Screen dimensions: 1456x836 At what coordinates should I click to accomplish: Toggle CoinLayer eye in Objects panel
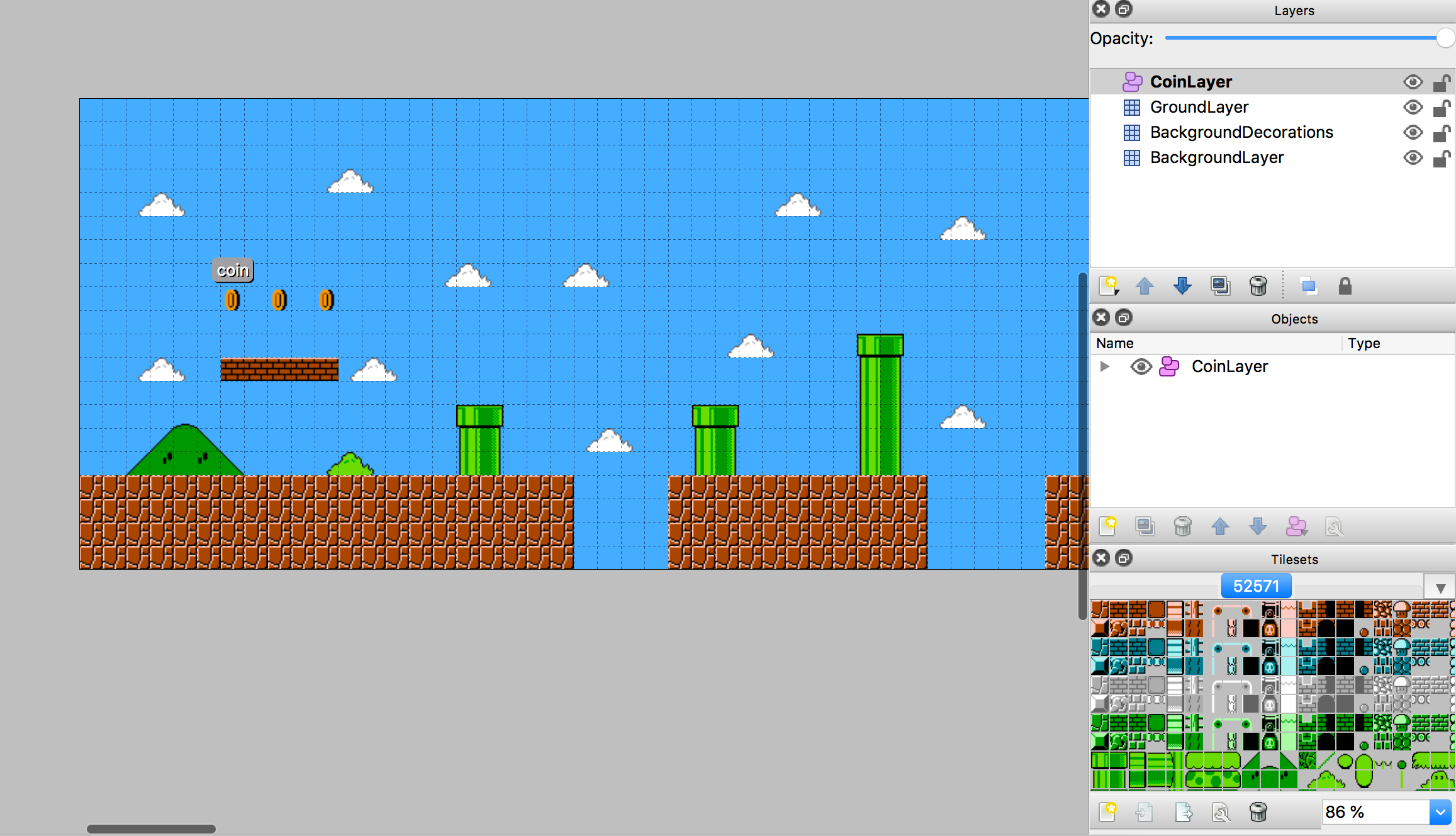pos(1141,366)
